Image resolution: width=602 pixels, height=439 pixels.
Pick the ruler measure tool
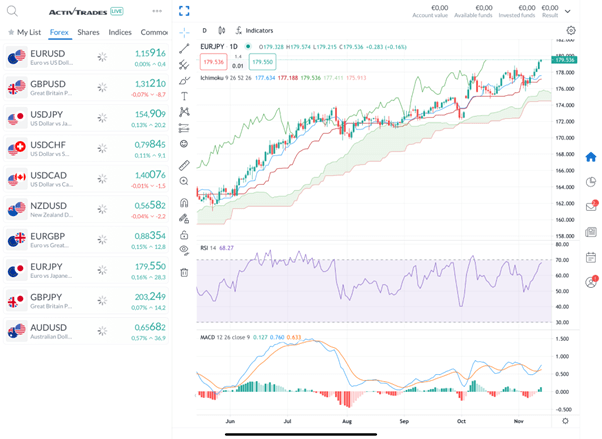pos(184,164)
